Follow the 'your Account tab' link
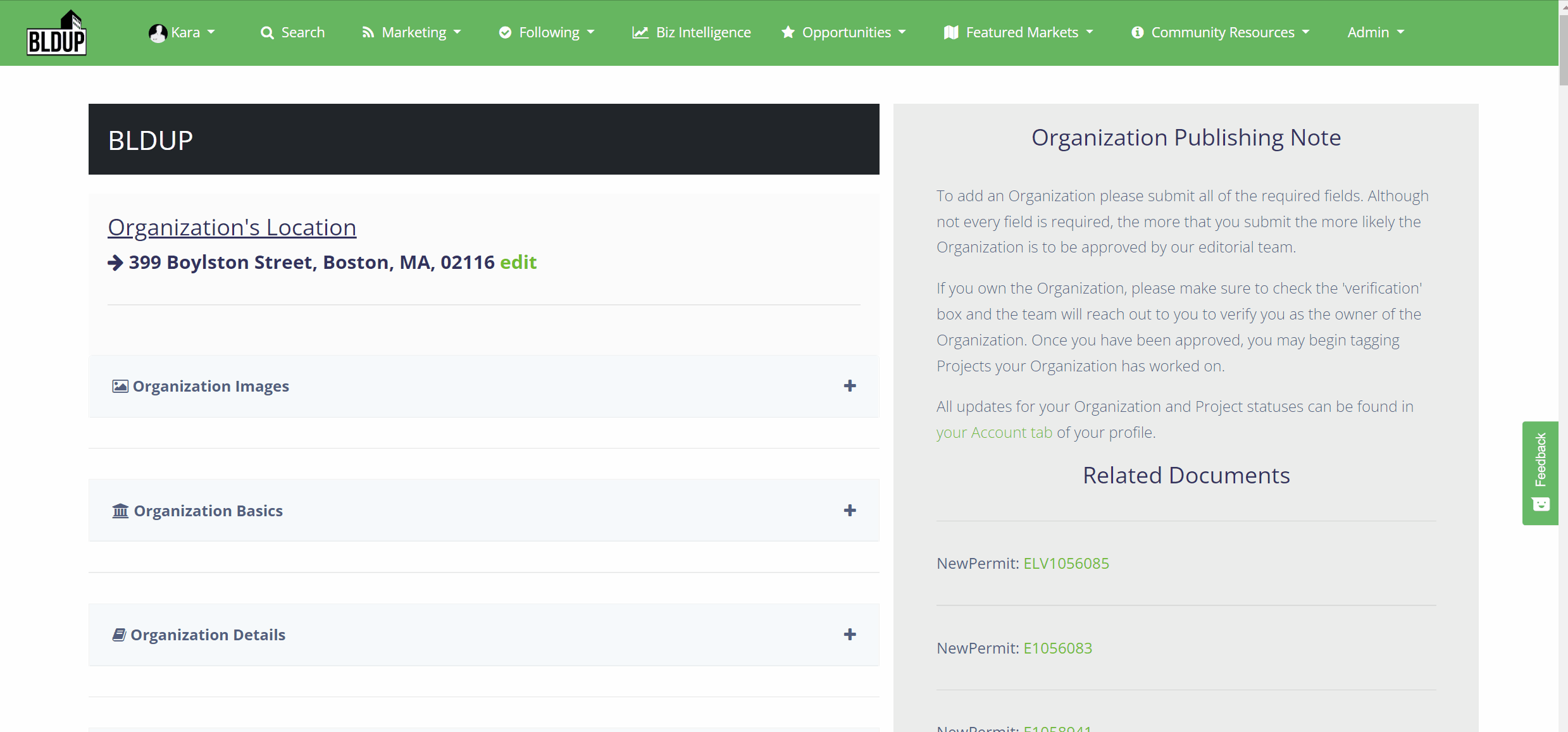The image size is (1568, 732). pos(993,432)
